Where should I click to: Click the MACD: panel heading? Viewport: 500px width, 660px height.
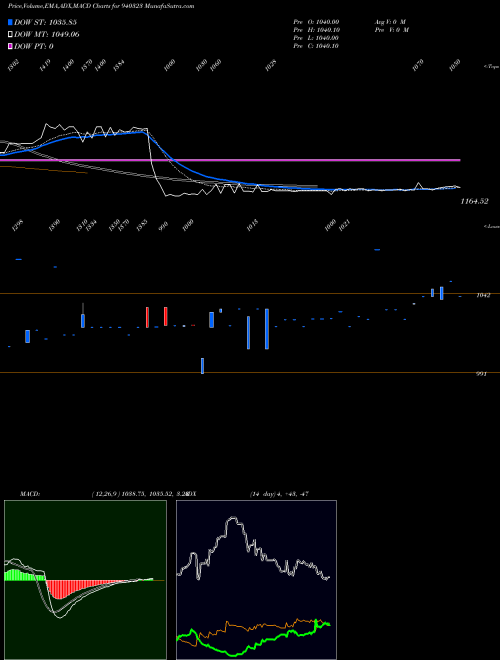coord(30,493)
